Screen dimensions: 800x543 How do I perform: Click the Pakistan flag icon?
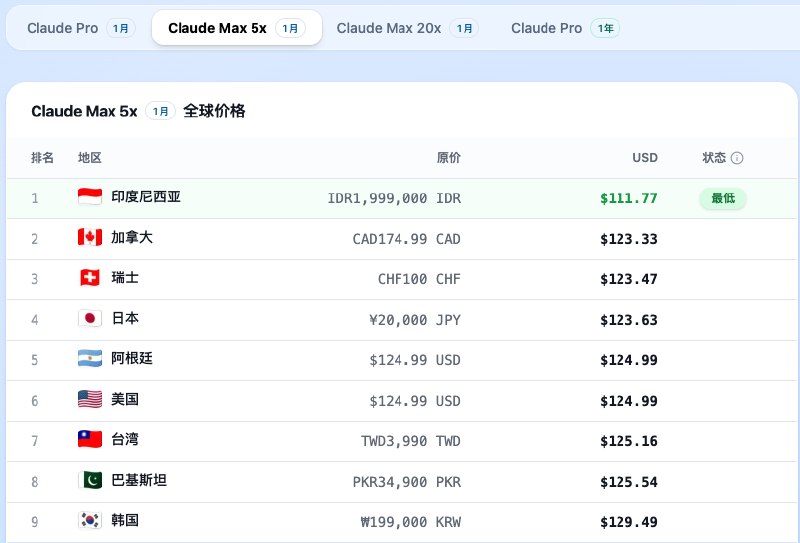(90, 480)
